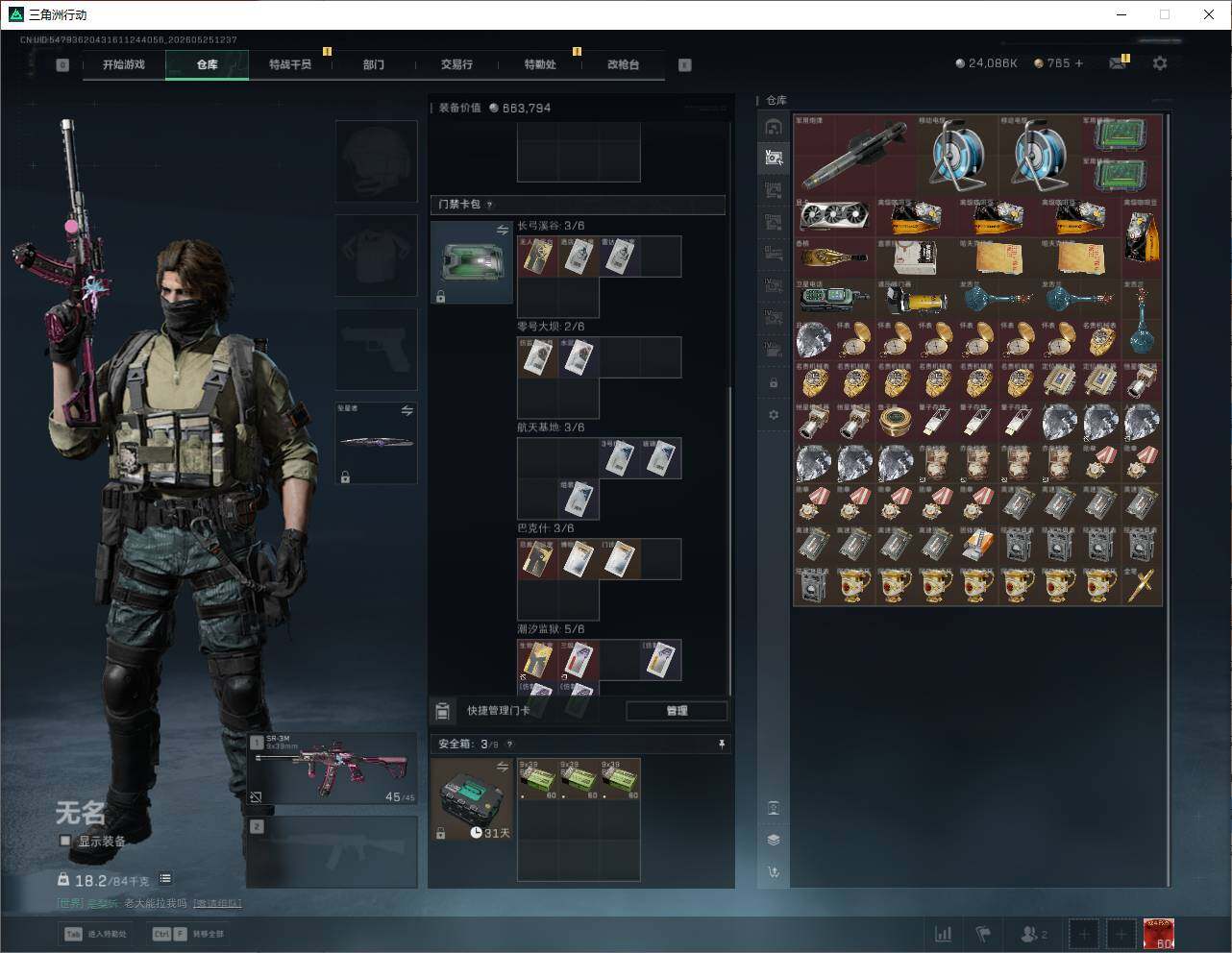The width and height of the screenshot is (1232, 953).
Task: Open the 改枪台 tab
Action: [x=623, y=64]
